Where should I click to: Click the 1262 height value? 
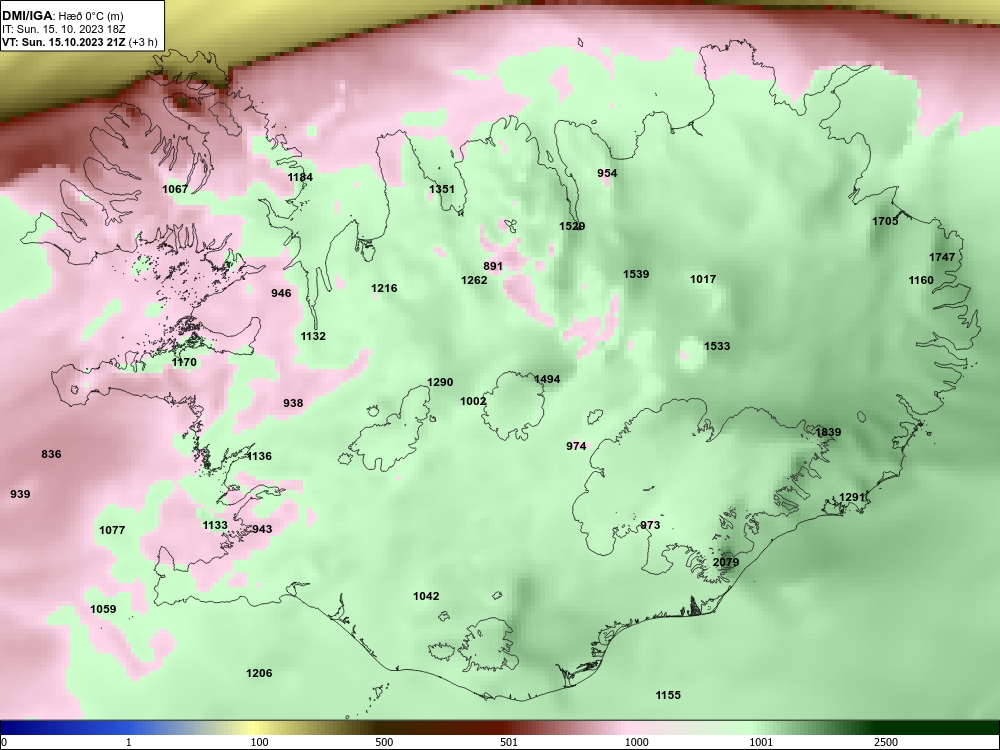(474, 280)
